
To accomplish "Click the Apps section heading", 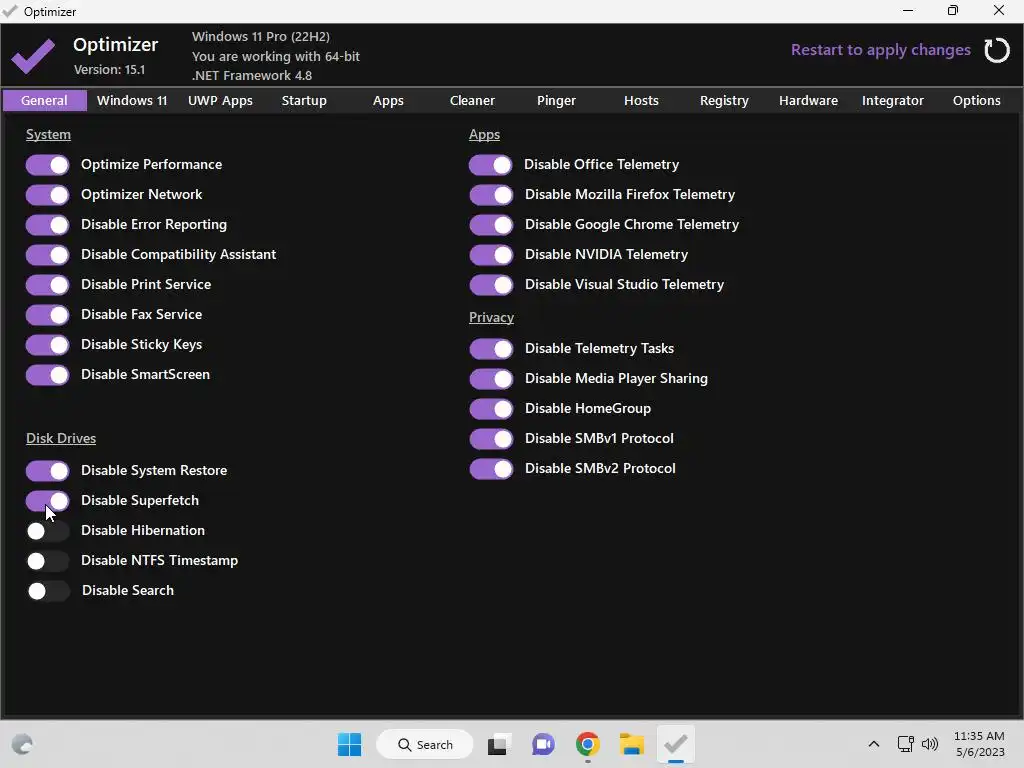I will [x=484, y=135].
